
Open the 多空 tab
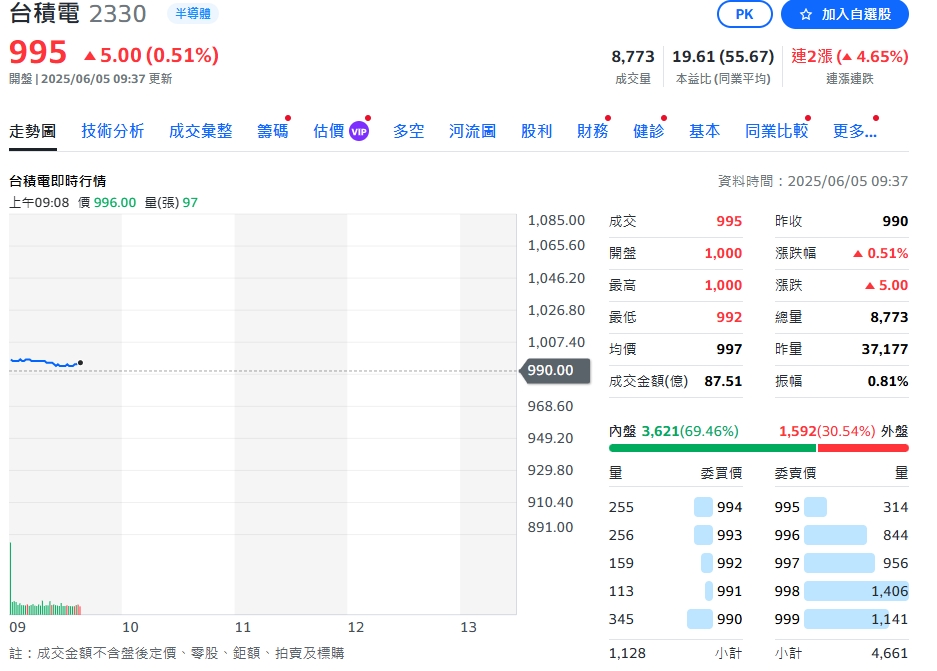coord(409,131)
